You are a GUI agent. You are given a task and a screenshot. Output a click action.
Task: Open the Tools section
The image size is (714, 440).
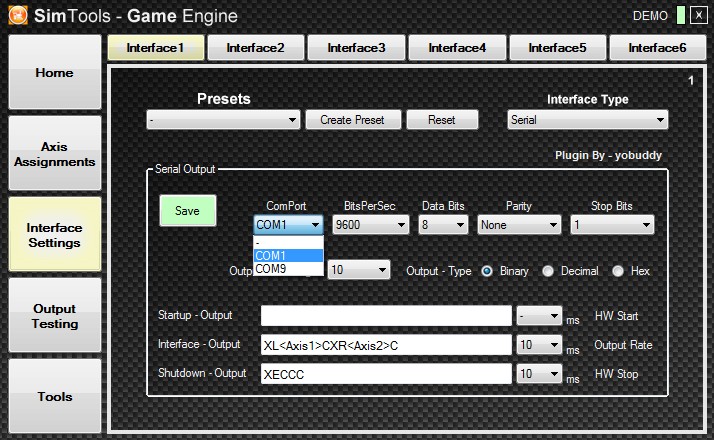pyautogui.click(x=55, y=396)
